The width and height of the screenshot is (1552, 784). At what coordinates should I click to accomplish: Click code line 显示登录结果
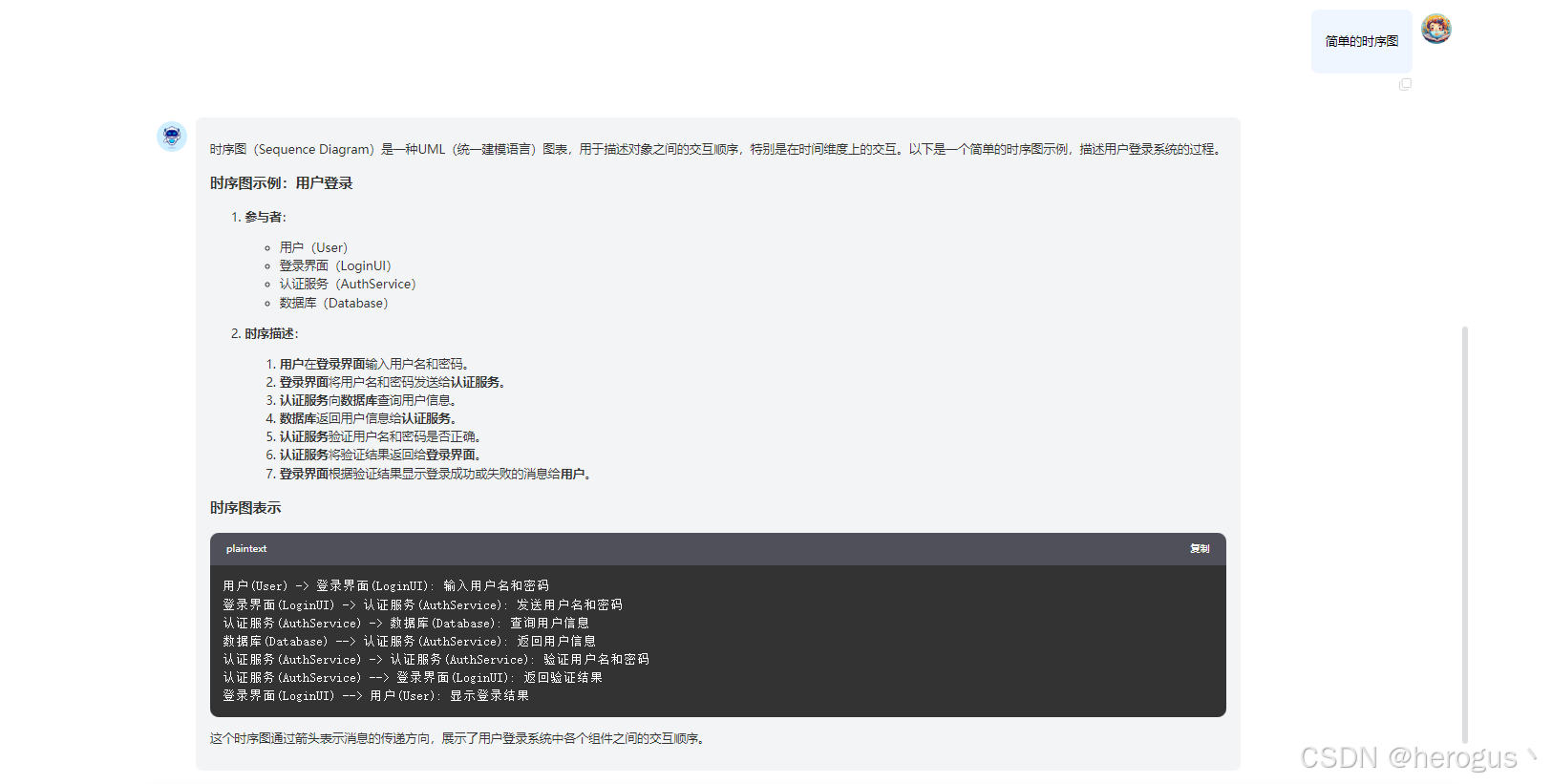click(375, 695)
